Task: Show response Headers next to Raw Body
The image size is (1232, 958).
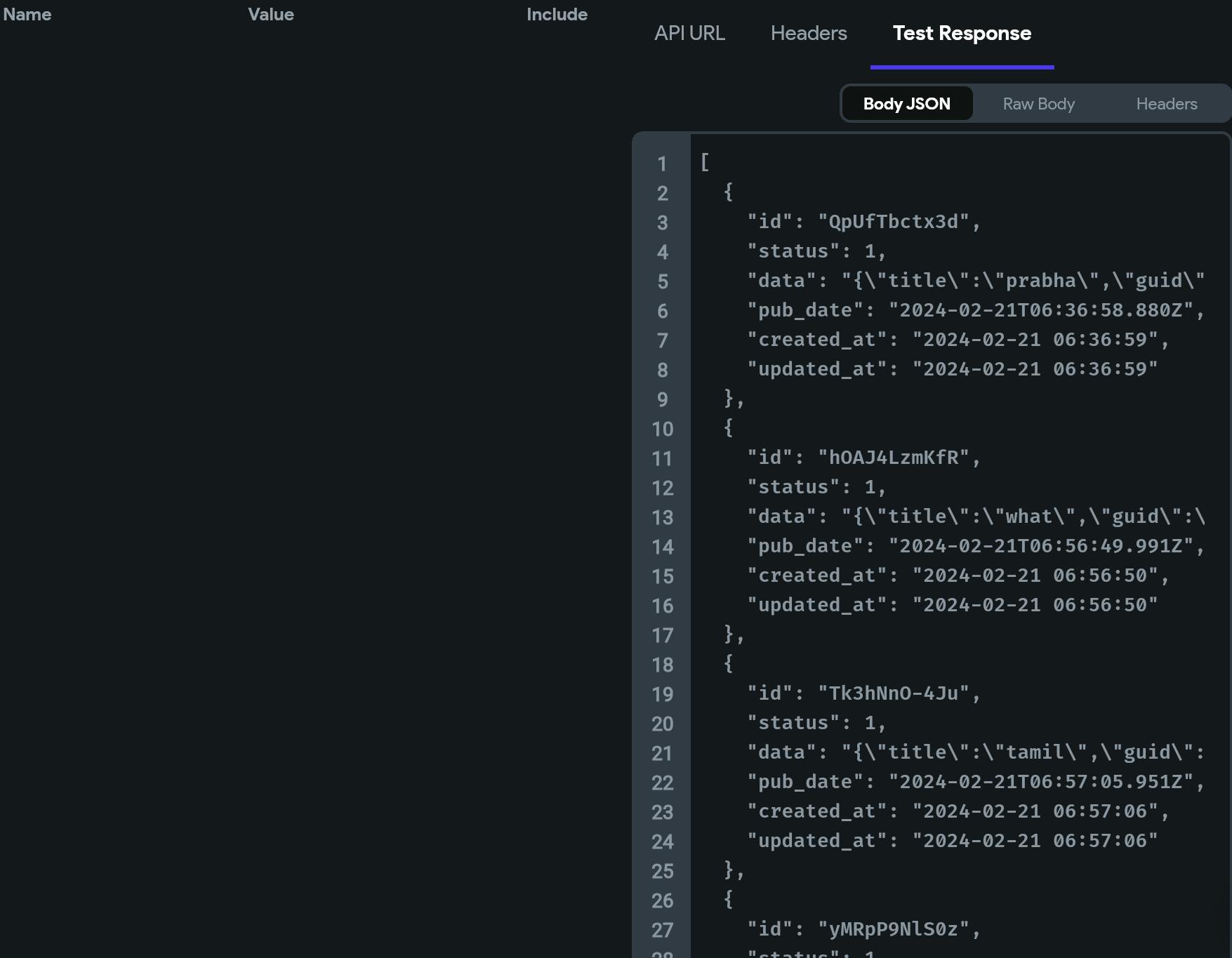Action: click(x=1166, y=104)
